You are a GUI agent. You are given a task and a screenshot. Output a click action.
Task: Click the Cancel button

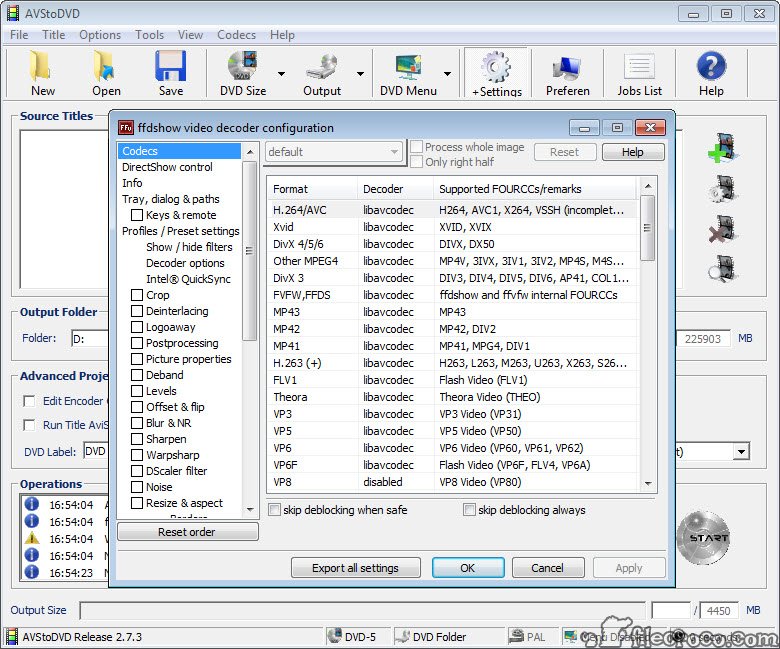click(x=547, y=568)
